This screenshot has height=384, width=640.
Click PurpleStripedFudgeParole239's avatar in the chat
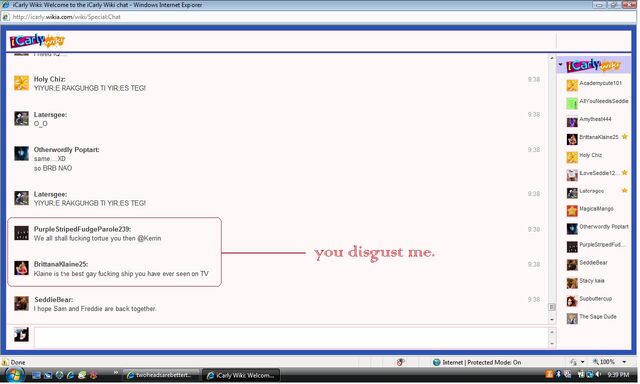coord(21,233)
